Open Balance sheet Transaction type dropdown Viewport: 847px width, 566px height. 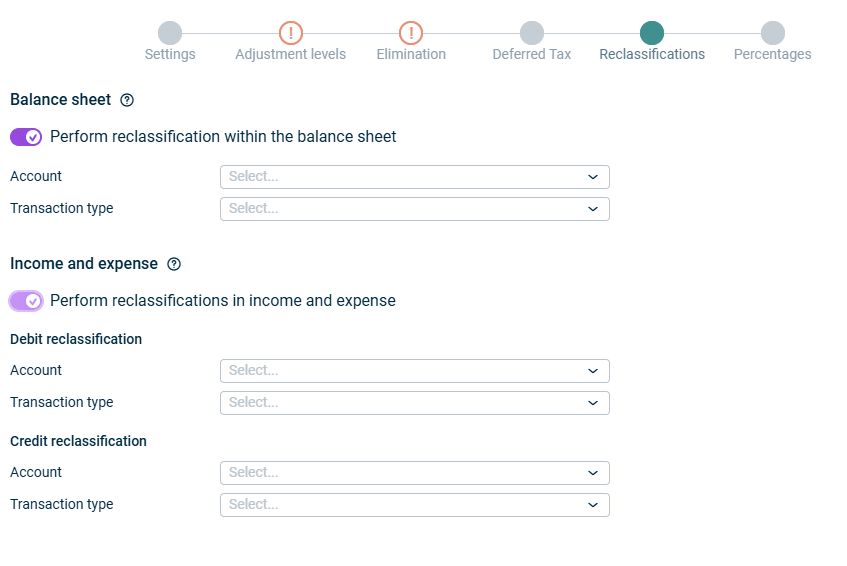tap(414, 209)
